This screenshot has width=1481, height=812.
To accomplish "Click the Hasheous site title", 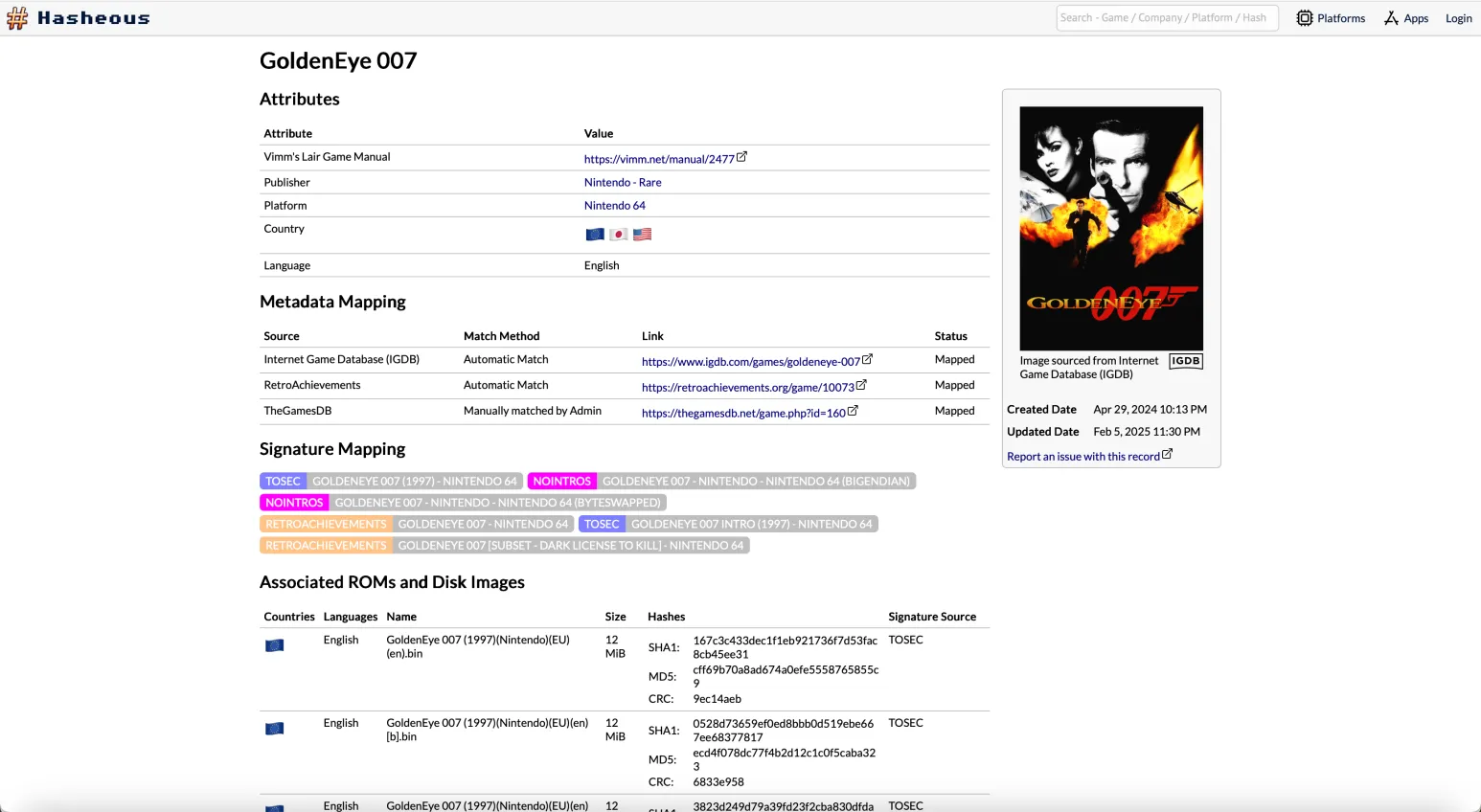I will (94, 18).
